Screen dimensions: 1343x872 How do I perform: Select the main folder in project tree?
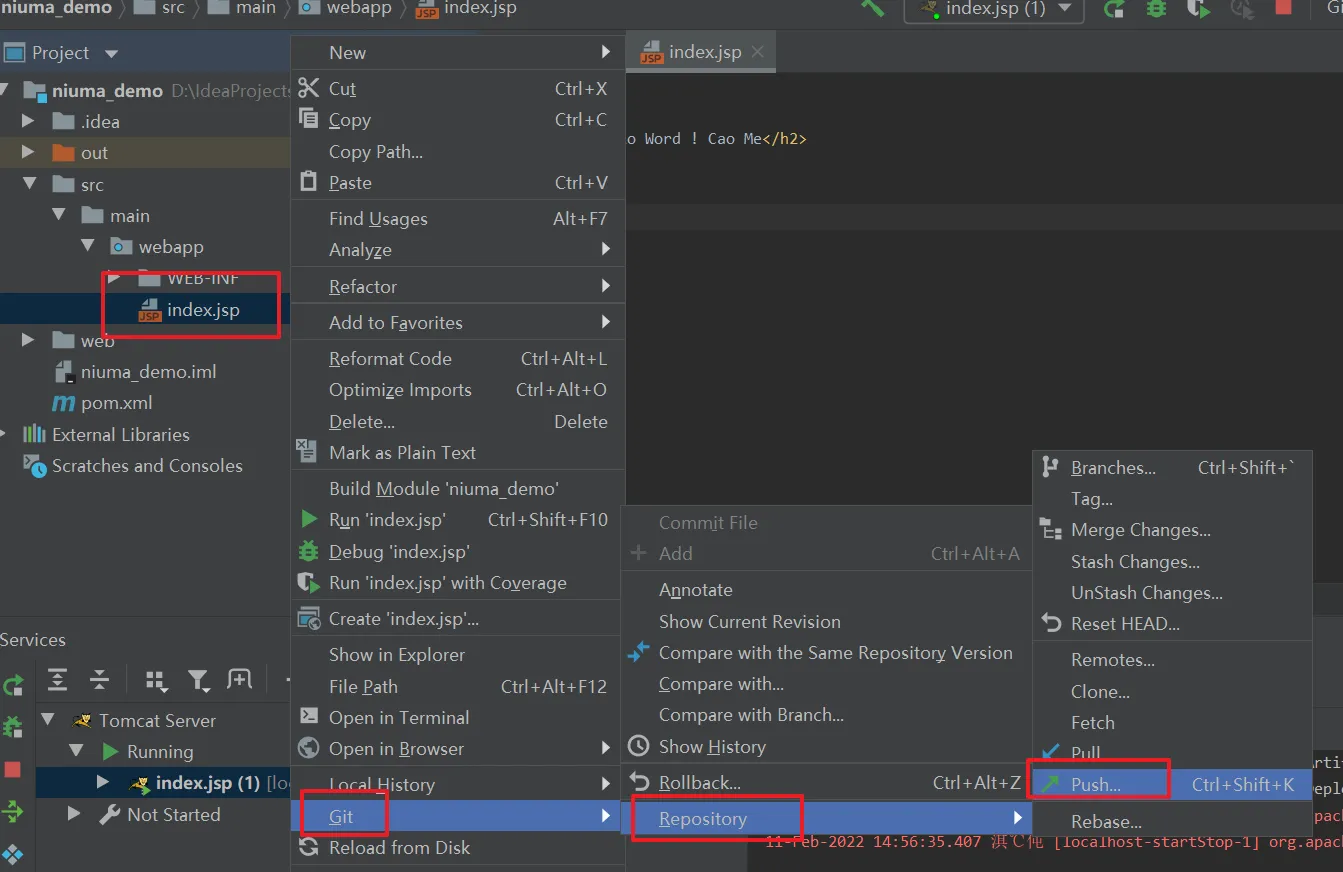(x=129, y=215)
